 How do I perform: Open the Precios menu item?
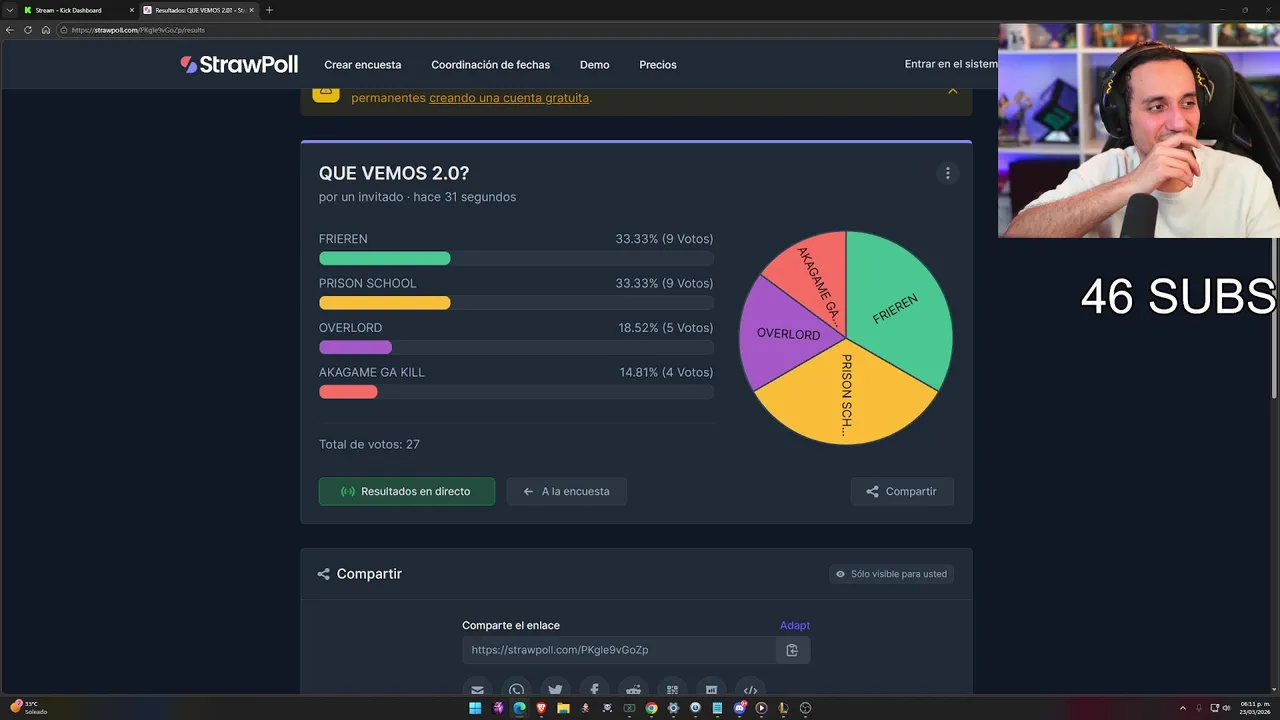tap(658, 65)
